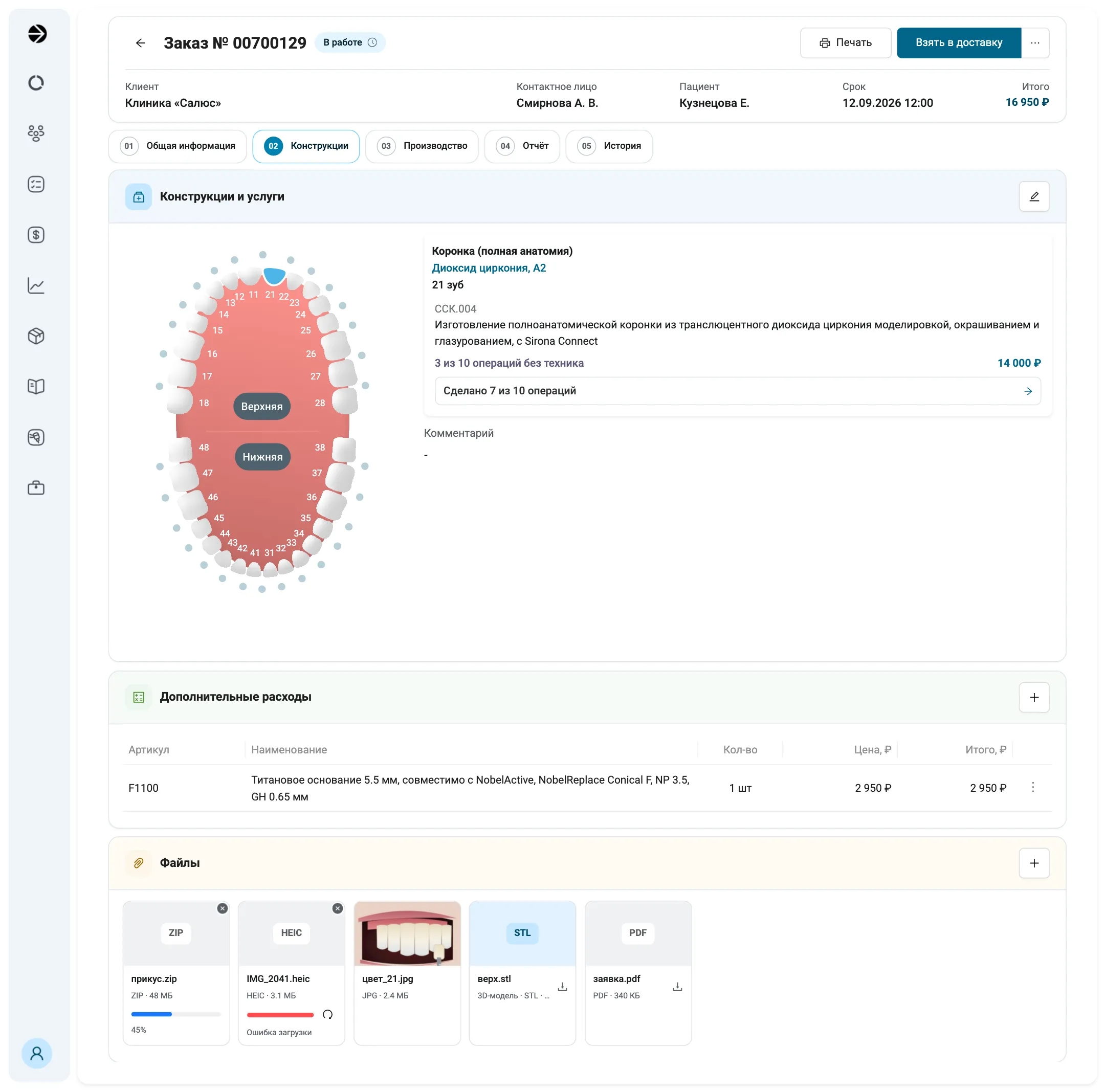Open the clients group icon in sidebar

coord(36,133)
